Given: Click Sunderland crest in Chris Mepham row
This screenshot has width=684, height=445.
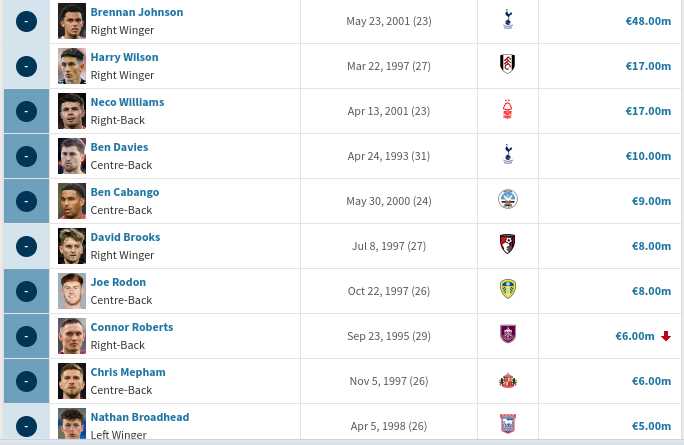Looking at the screenshot, I should [x=508, y=380].
